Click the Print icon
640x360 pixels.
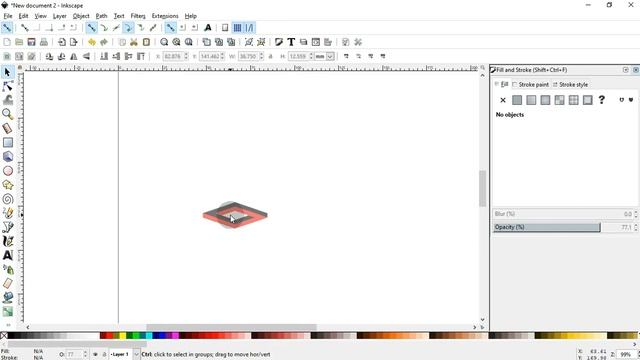[x=44, y=42]
